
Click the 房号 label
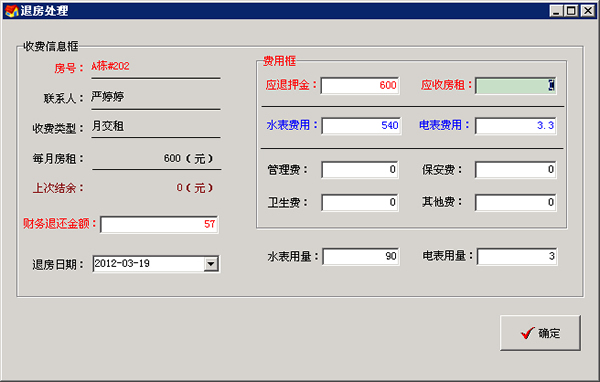68,68
